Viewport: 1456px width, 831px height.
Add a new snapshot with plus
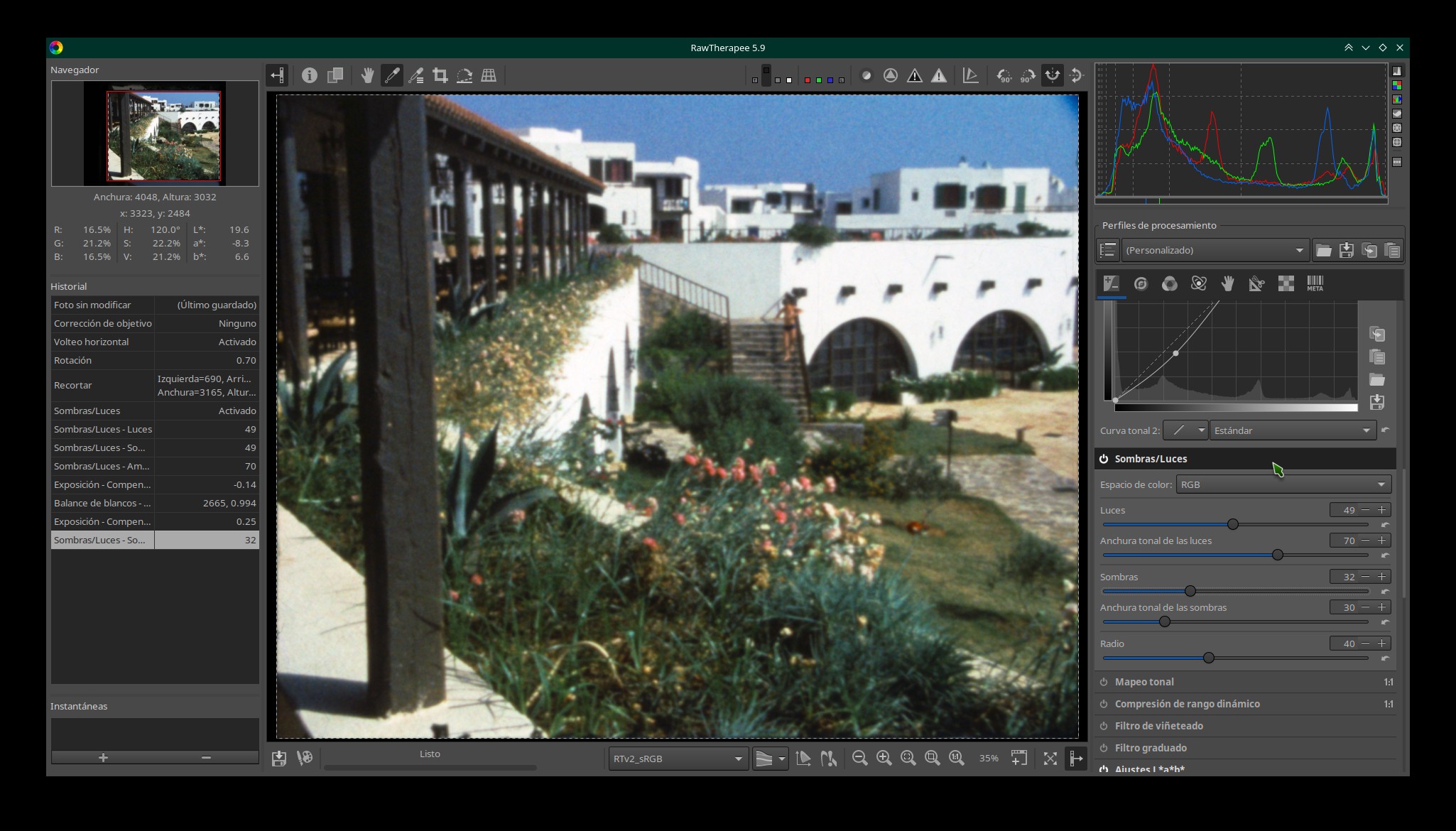click(103, 758)
